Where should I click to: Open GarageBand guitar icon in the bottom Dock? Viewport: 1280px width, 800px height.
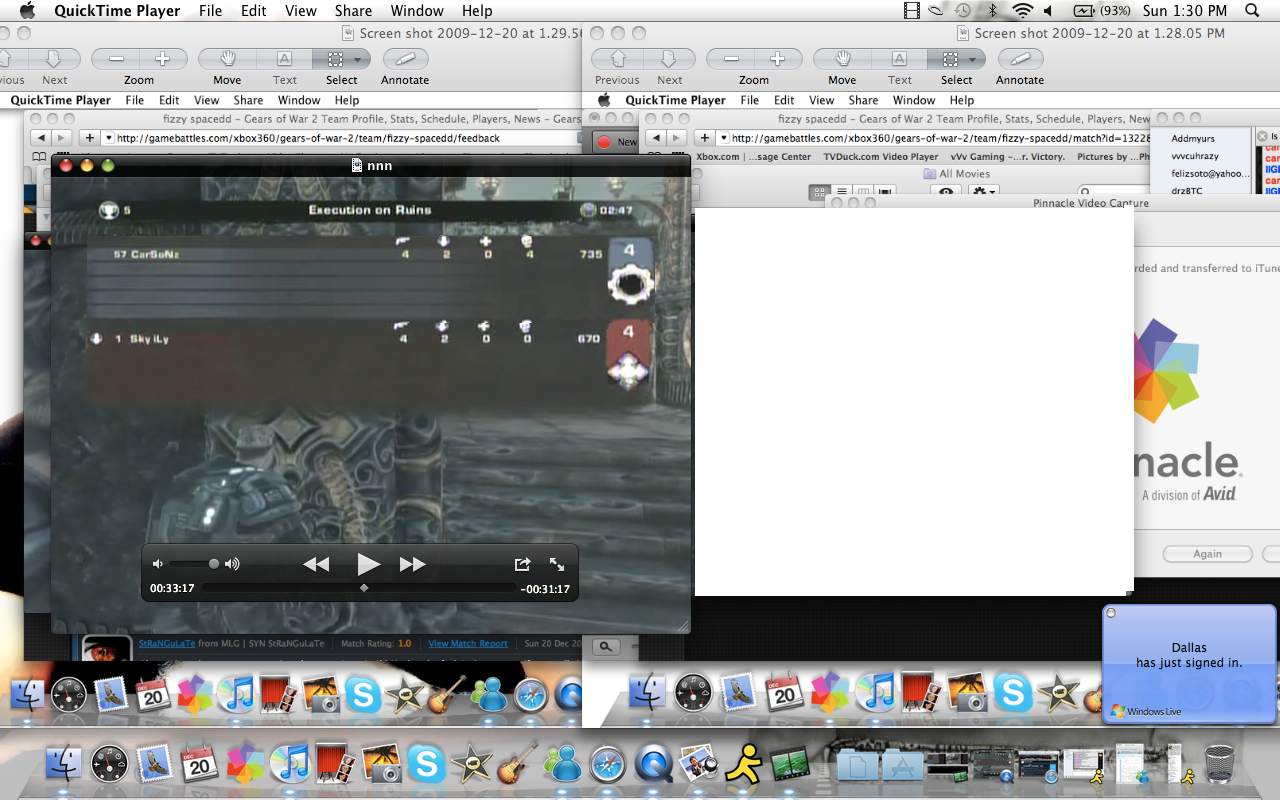[518, 765]
